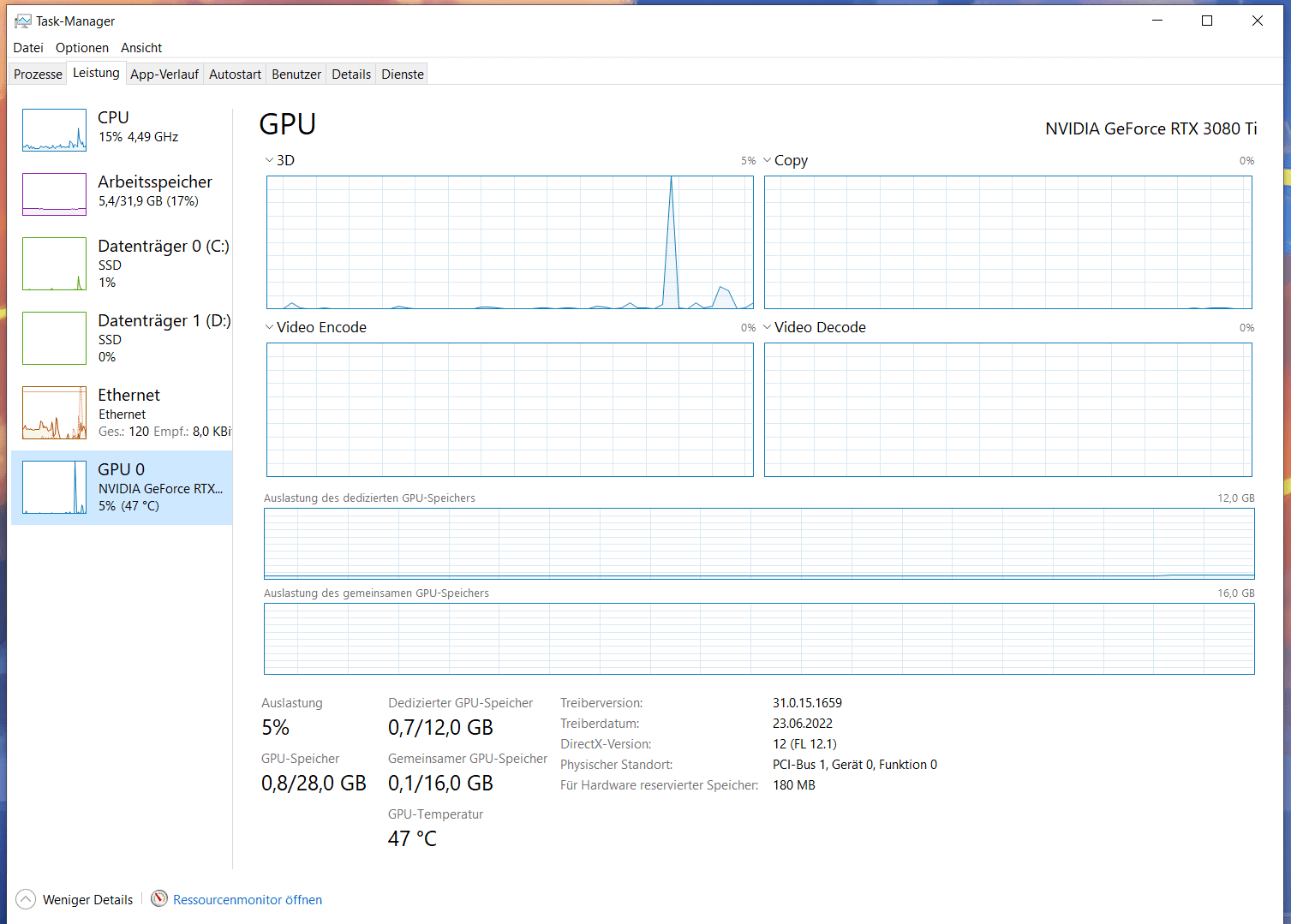Switch to the Details tab
This screenshot has width=1291, height=924.
point(351,75)
